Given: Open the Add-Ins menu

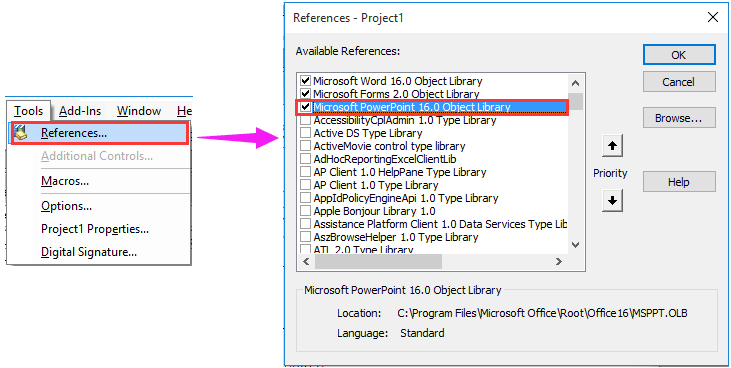Looking at the screenshot, I should point(80,111).
